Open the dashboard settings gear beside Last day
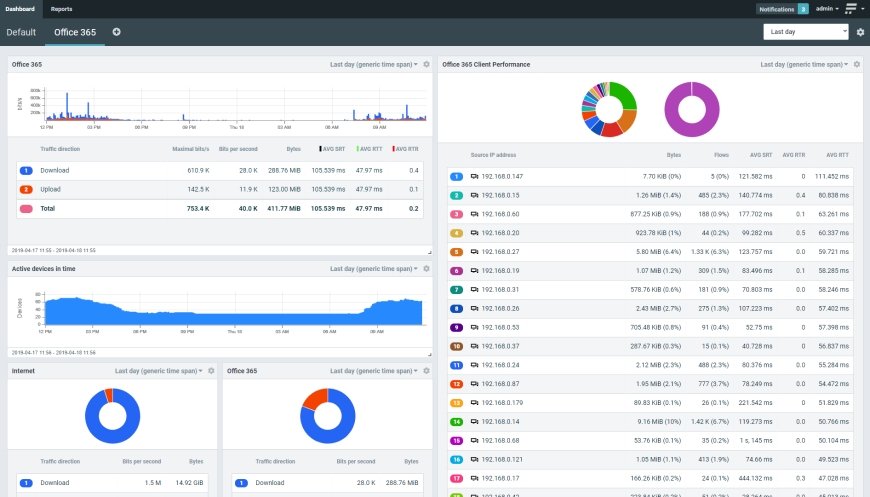870x497 pixels. pyautogui.click(x=860, y=32)
